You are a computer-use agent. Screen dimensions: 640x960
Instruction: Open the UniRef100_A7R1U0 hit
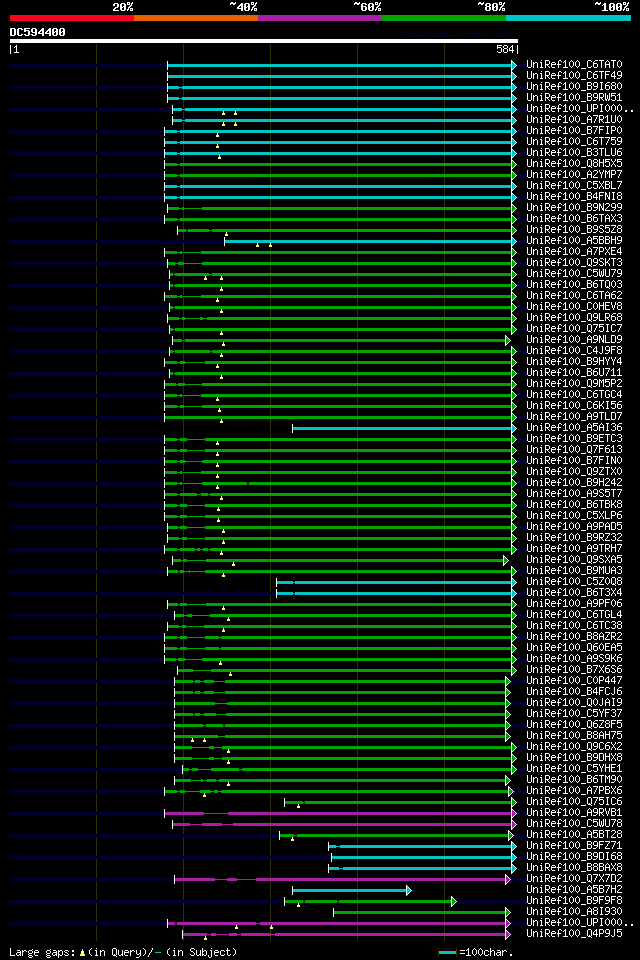(574, 119)
